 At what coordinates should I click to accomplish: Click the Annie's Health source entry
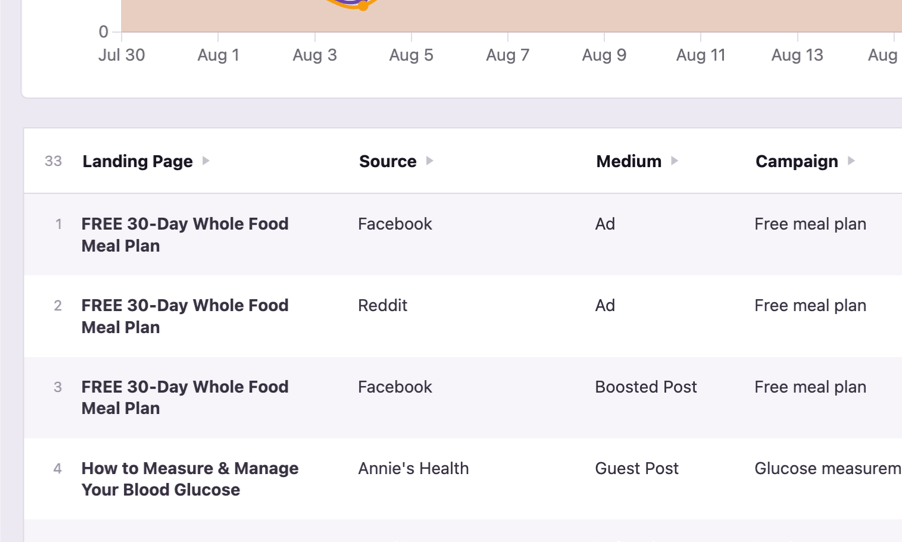(413, 468)
